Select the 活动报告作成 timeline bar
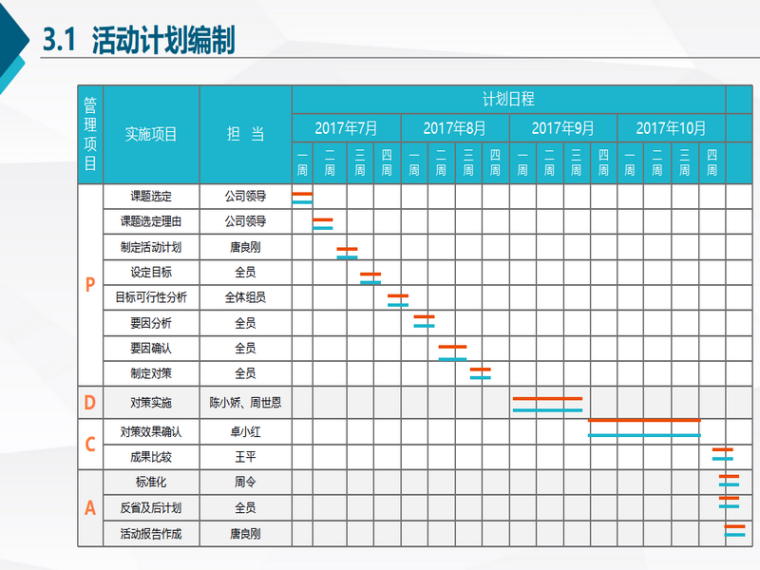 [735, 530]
